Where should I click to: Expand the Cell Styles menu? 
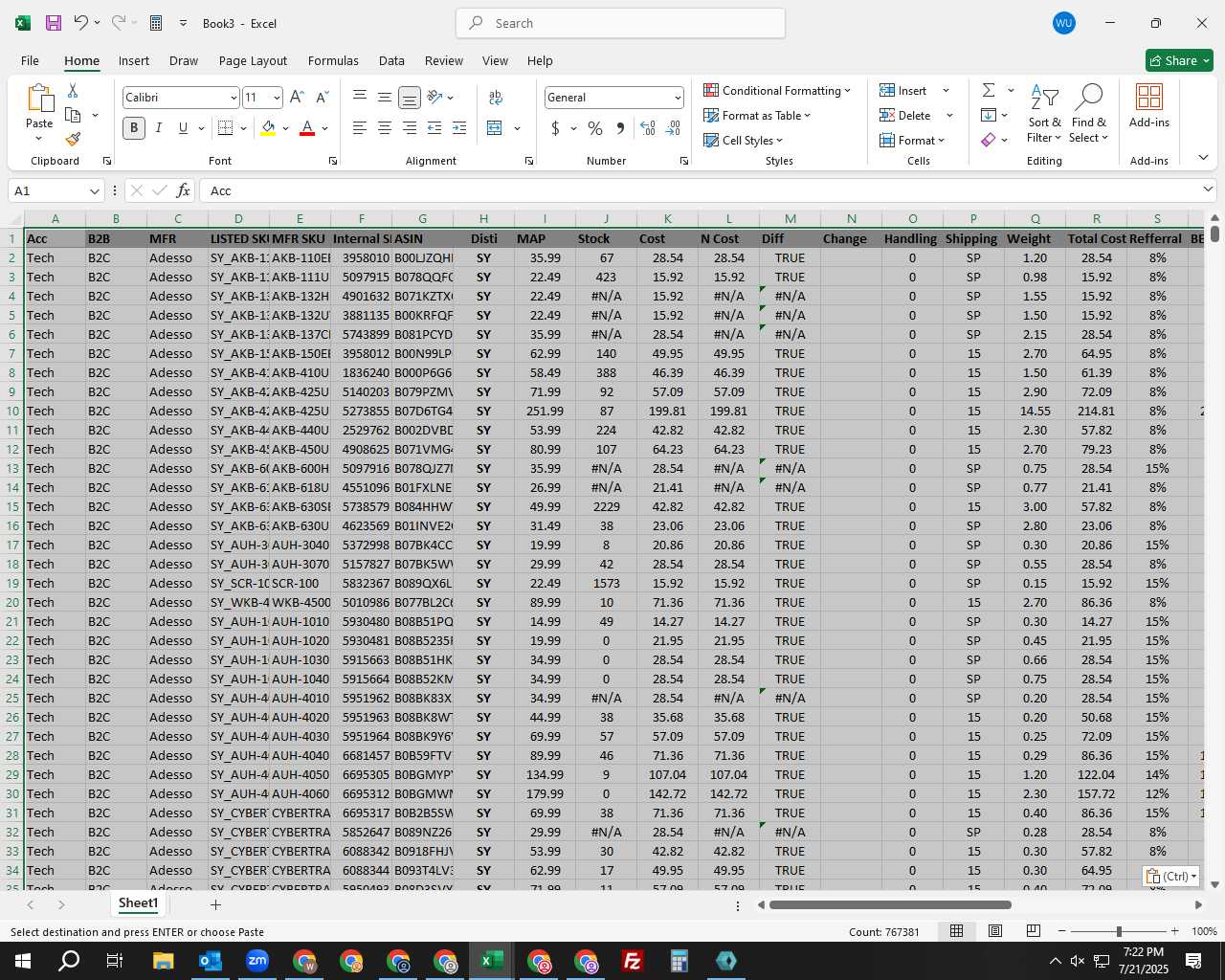(744, 140)
